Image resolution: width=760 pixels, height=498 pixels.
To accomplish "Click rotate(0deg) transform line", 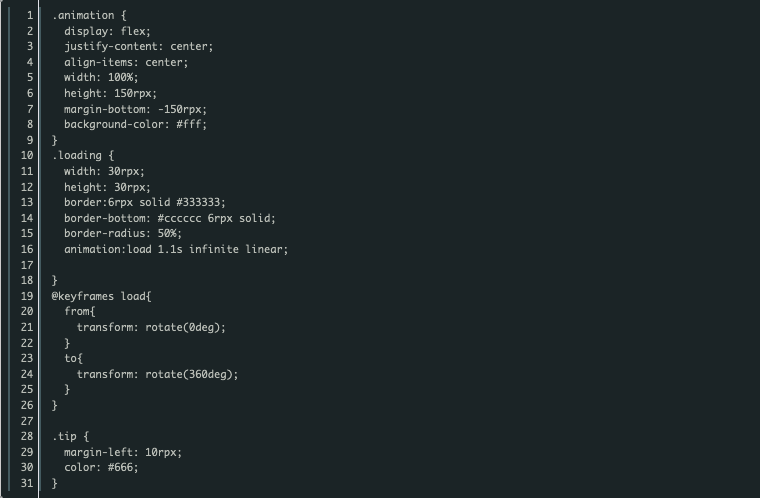I will click(x=151, y=327).
